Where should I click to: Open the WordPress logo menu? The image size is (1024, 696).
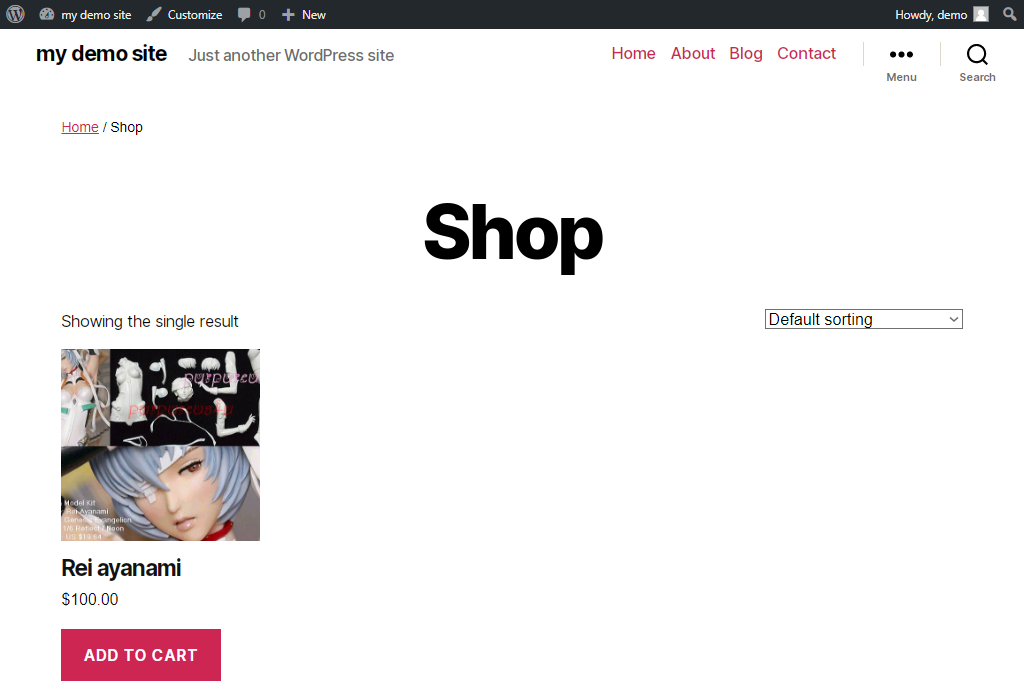[15, 14]
